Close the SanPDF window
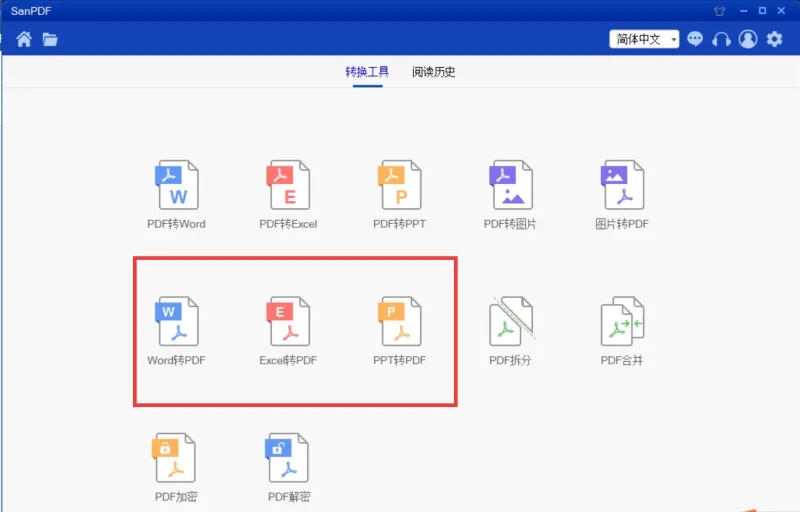 [781, 11]
